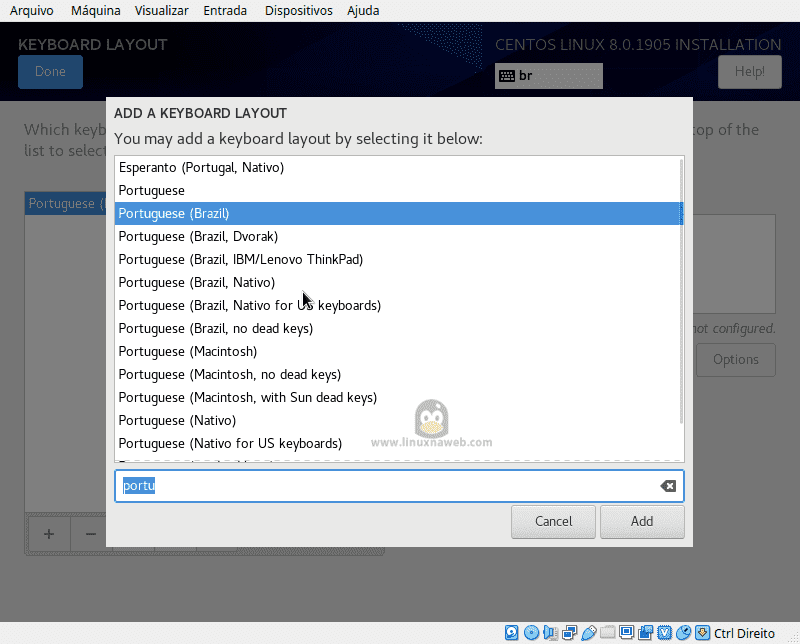
Task: Click the optical disc icon in status bar
Action: pos(531,633)
